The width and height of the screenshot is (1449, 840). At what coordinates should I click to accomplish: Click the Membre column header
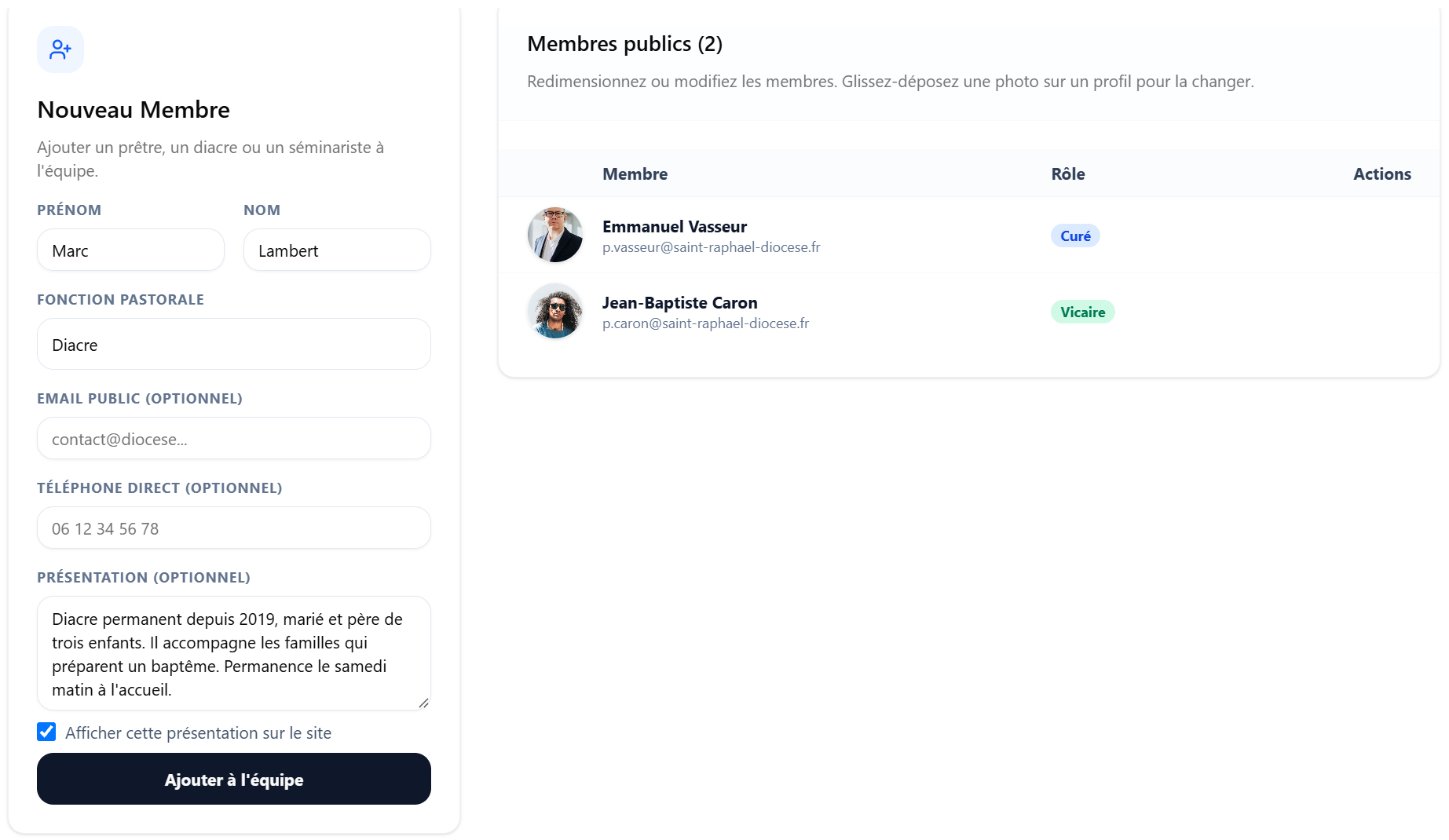pos(635,174)
